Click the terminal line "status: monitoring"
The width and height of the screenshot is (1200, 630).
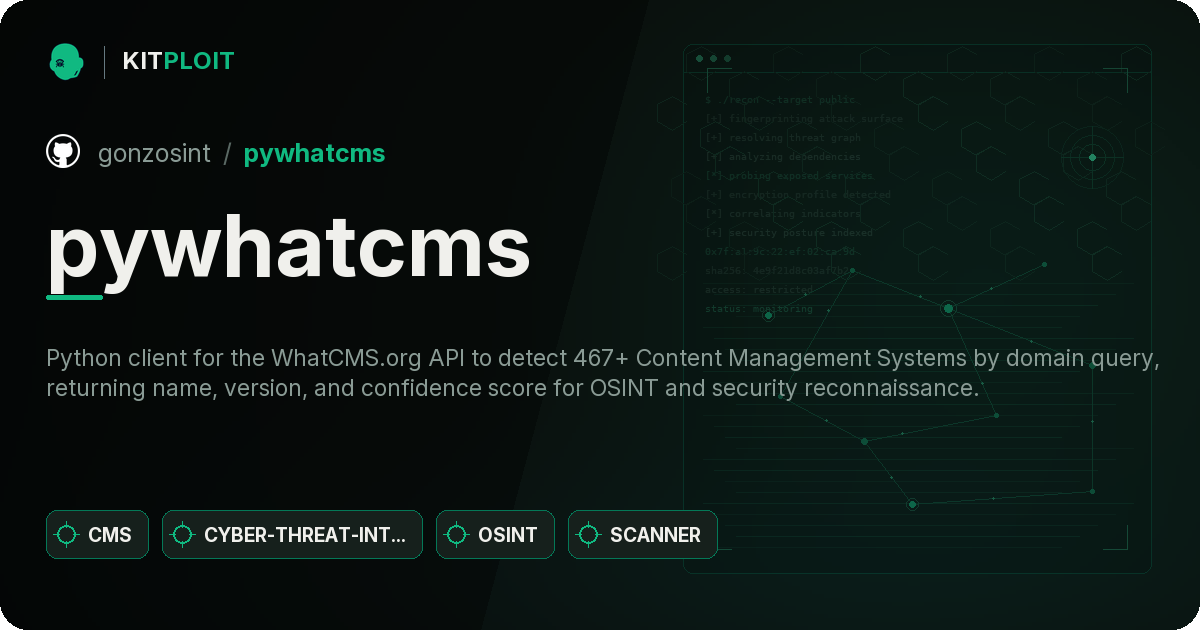click(x=759, y=309)
